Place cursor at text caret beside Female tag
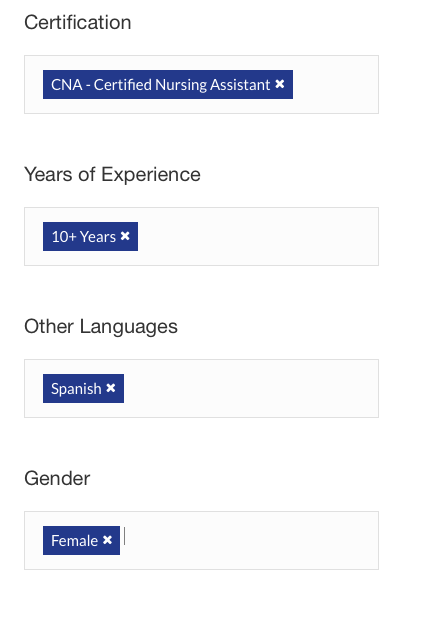 click(x=125, y=536)
